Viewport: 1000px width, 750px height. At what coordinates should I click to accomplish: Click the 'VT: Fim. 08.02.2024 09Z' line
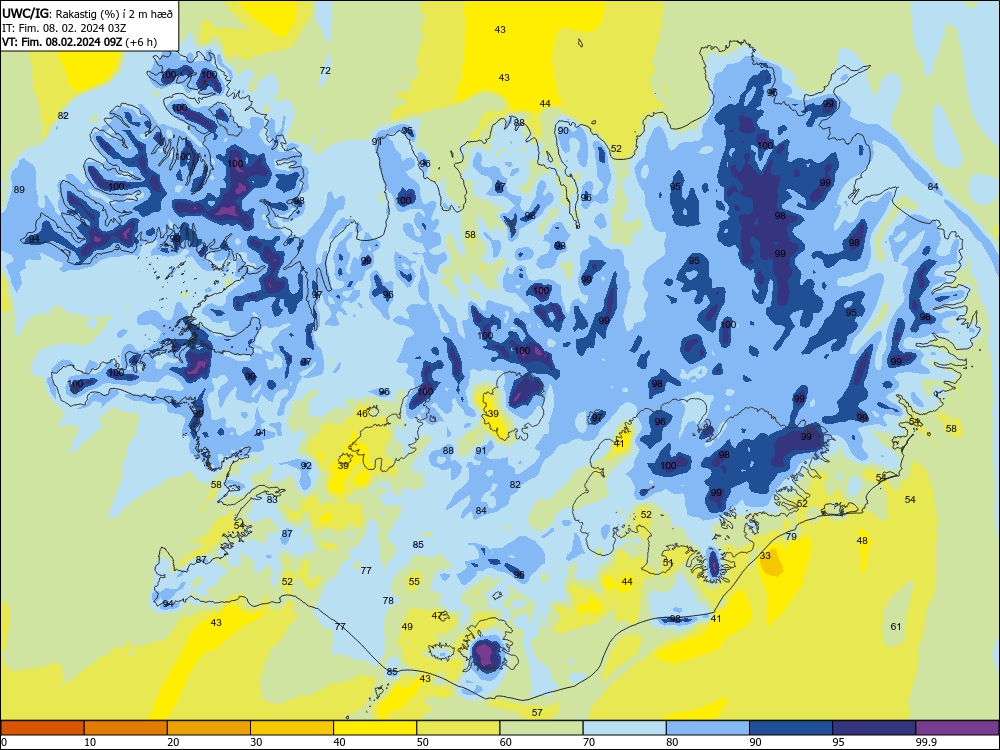pyautogui.click(x=62, y=42)
